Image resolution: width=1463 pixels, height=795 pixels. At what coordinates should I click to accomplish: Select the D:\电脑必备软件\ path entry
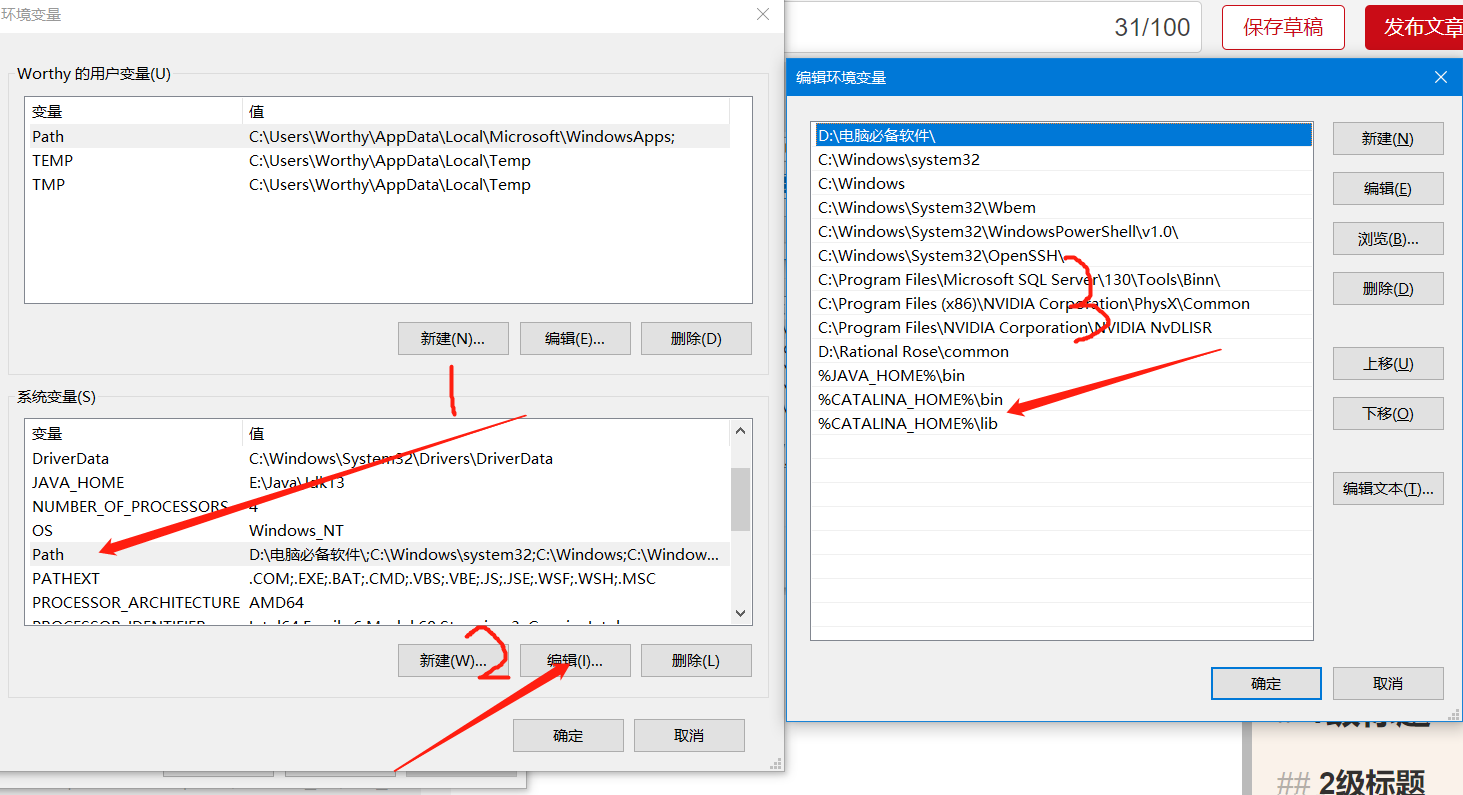[1062, 135]
